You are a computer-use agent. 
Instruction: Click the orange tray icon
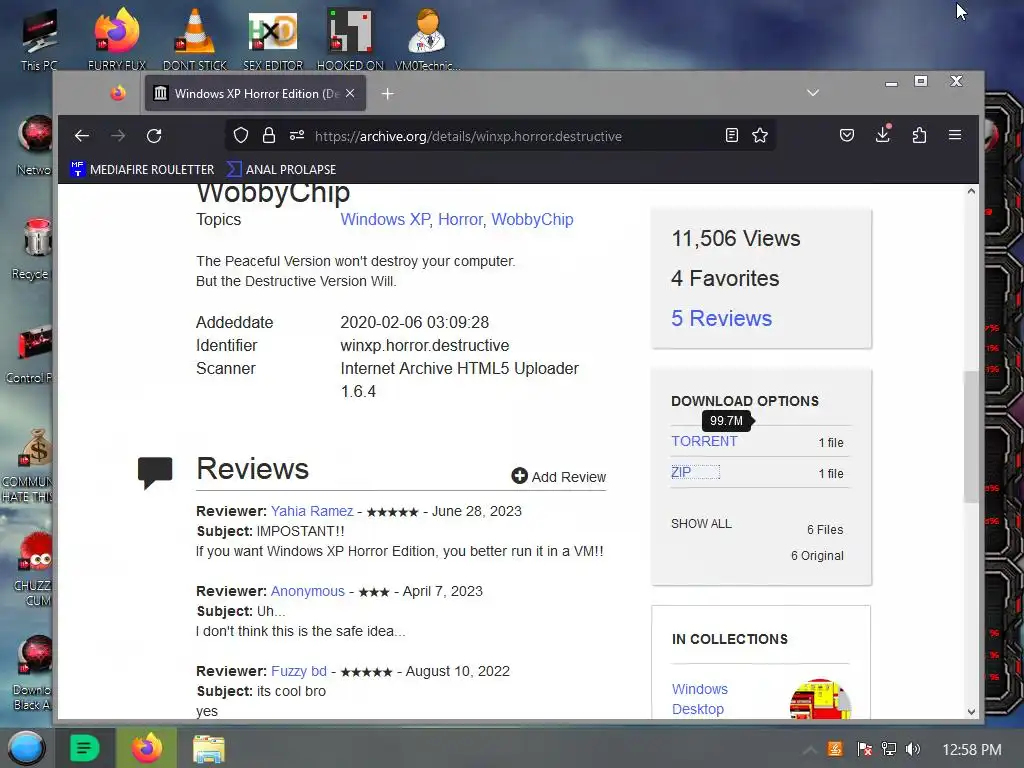click(x=835, y=748)
